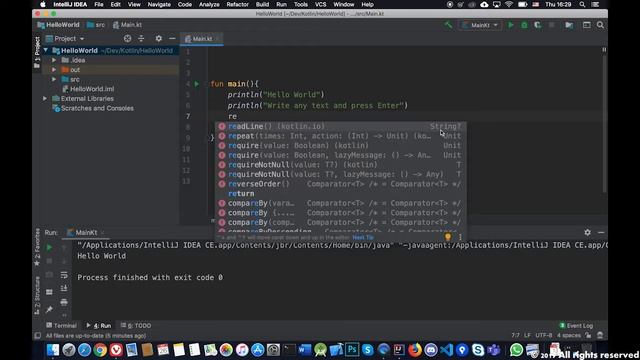640x360 pixels.
Task: Select Scratches and Consoles item
Action: (93, 108)
